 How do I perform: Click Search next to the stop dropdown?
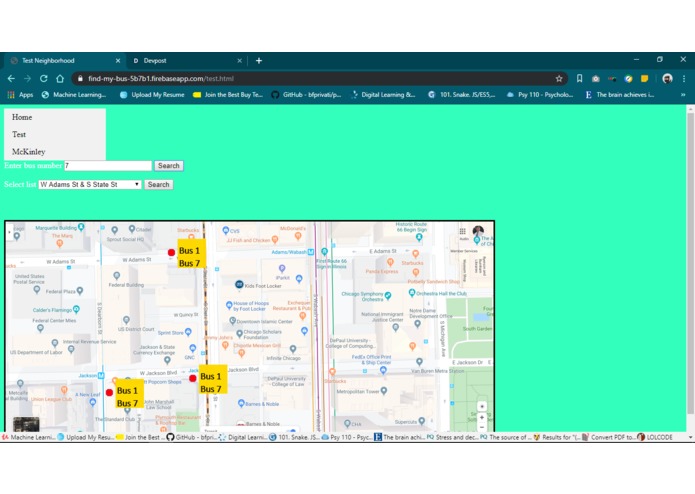pos(158,184)
